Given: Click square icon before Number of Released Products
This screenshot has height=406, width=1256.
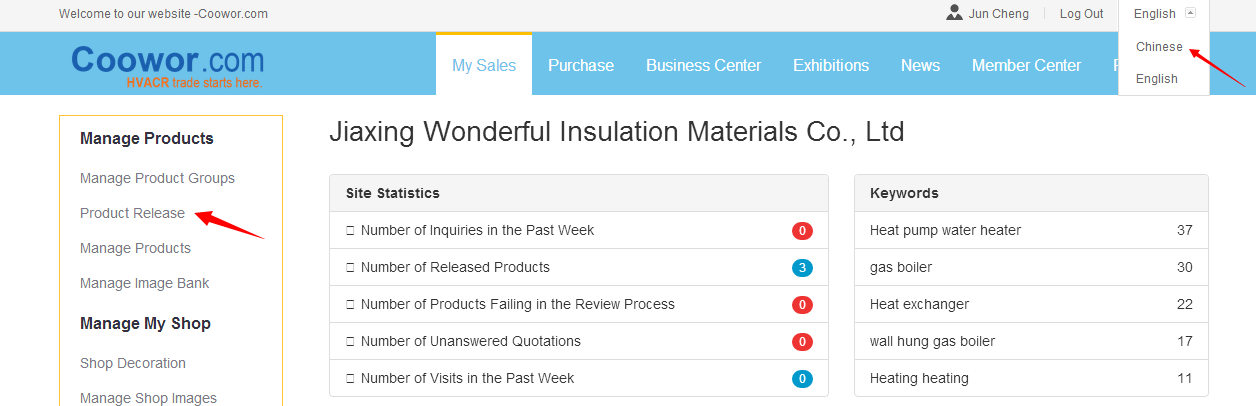Looking at the screenshot, I should [x=350, y=268].
